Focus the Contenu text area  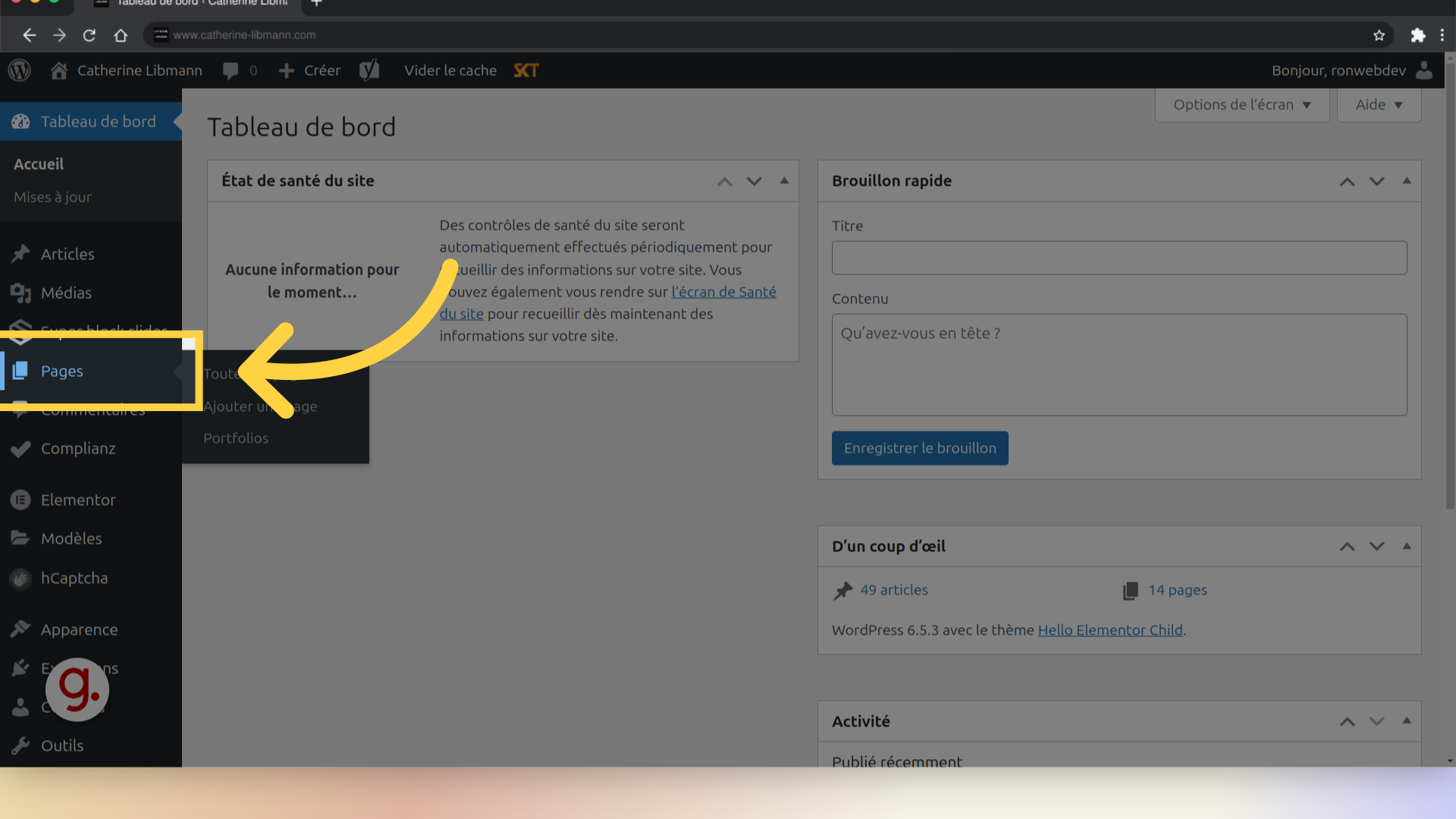pyautogui.click(x=1119, y=365)
